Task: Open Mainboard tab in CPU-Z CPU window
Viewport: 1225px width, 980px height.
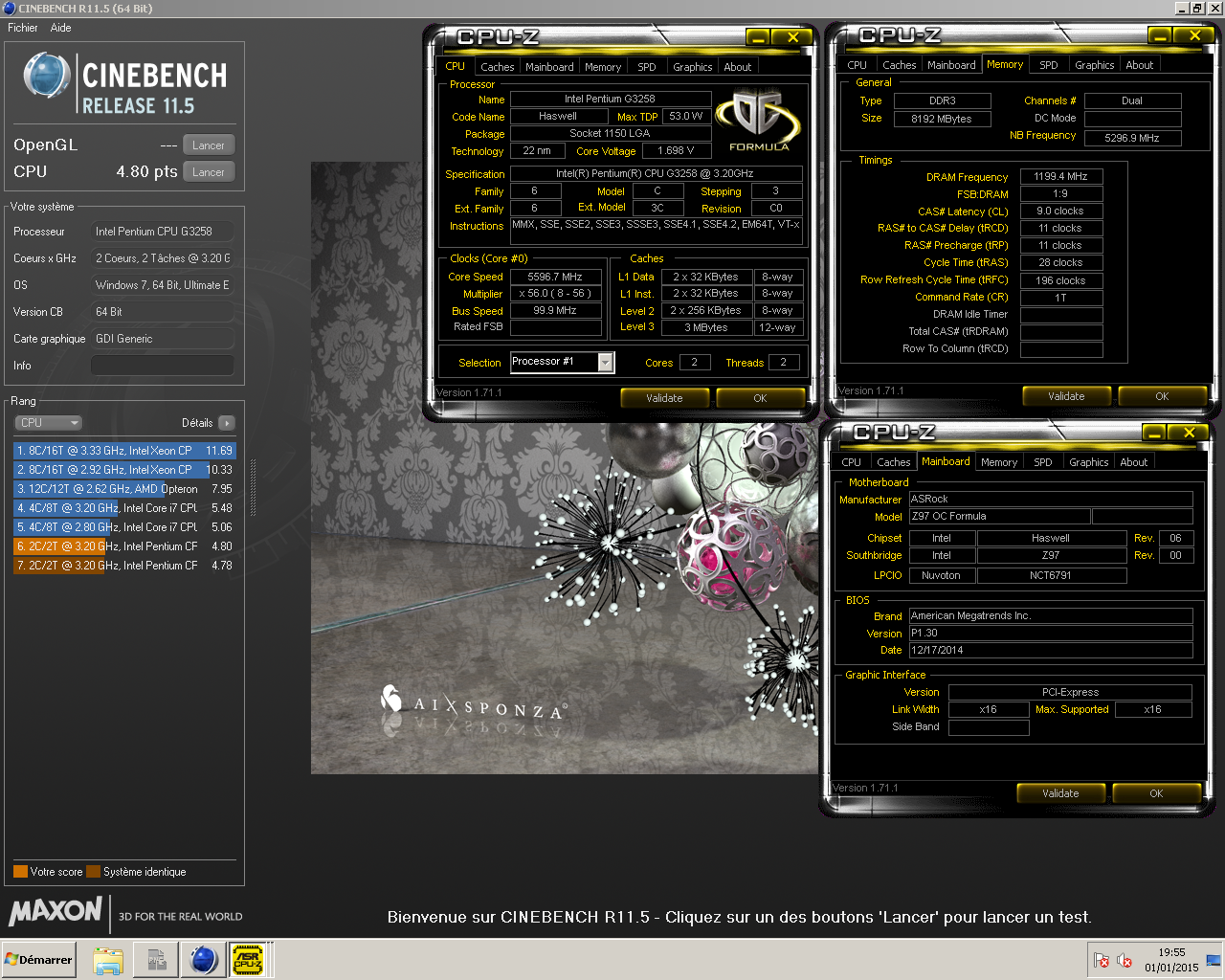Action: click(549, 67)
